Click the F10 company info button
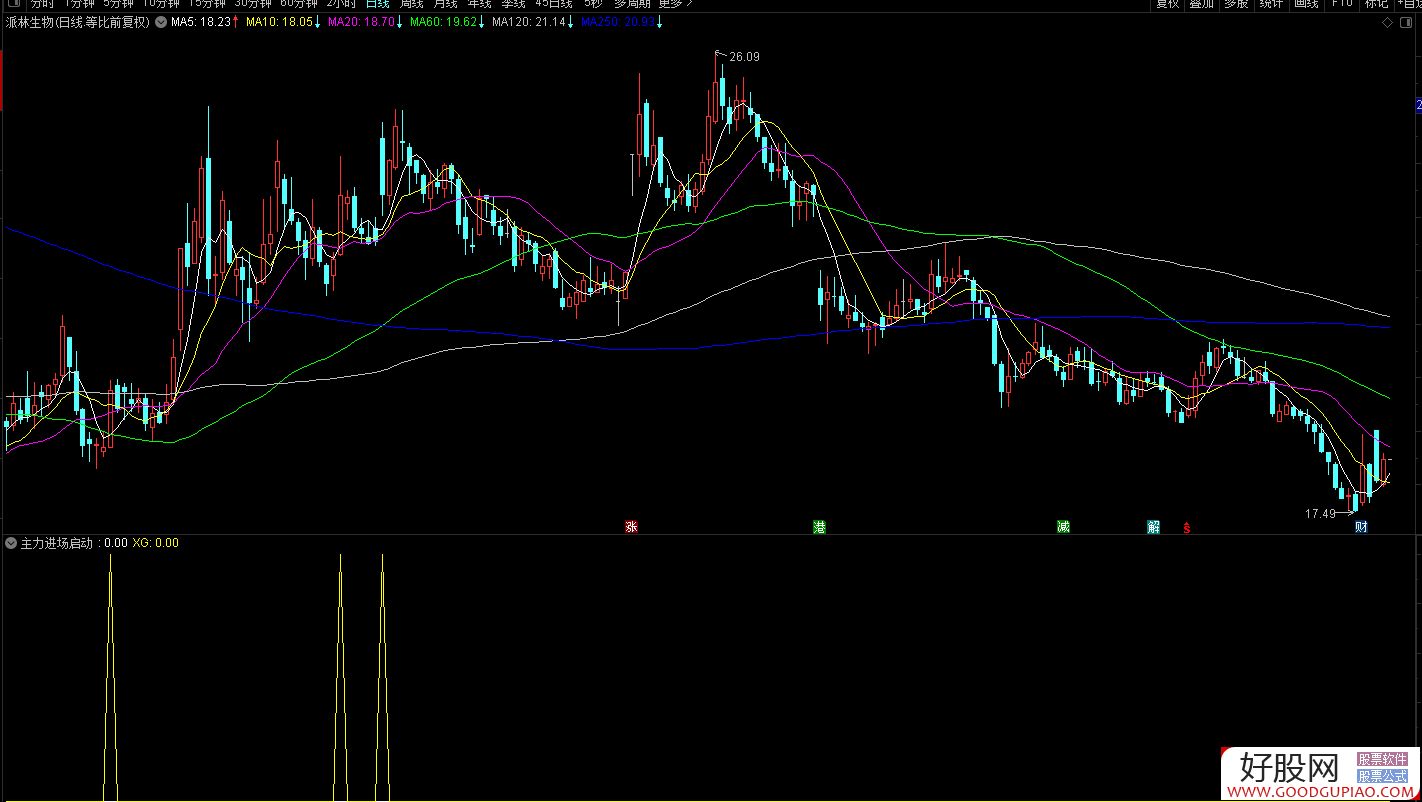Screen dimensions: 1422x802 1341,4
